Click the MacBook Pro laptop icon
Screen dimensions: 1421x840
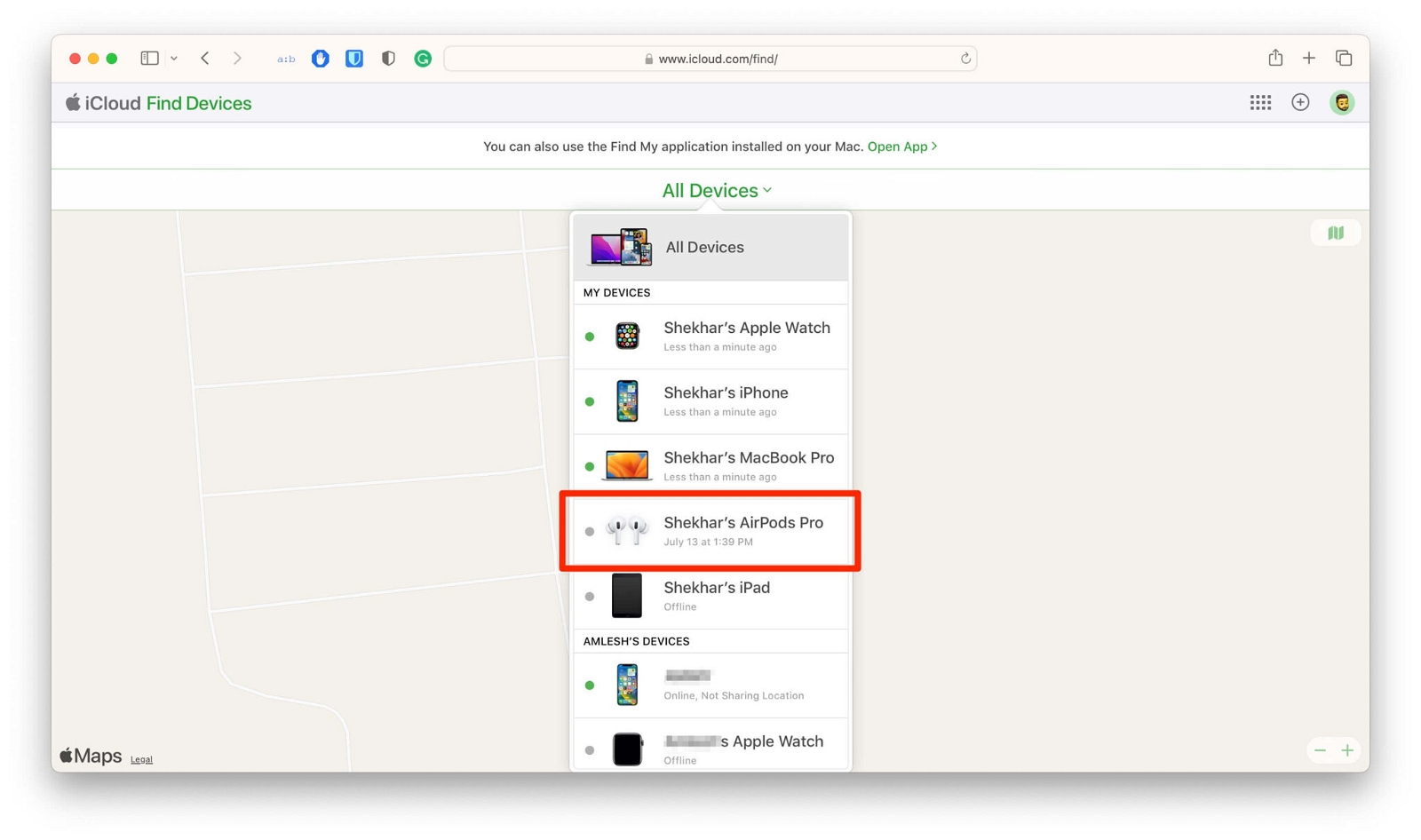tap(626, 465)
